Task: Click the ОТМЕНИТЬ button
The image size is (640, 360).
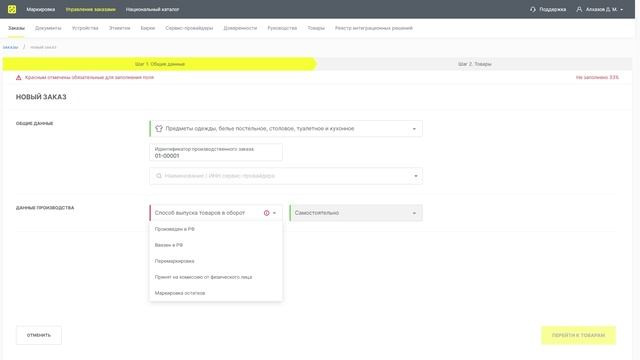Action: [39, 335]
